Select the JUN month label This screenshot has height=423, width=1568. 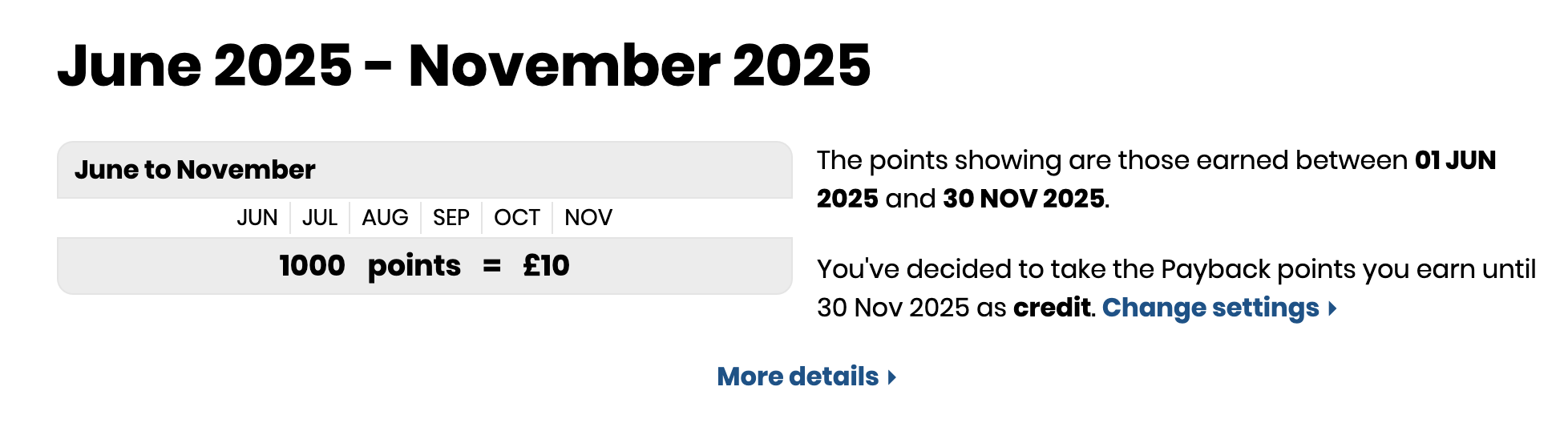pyautogui.click(x=257, y=218)
